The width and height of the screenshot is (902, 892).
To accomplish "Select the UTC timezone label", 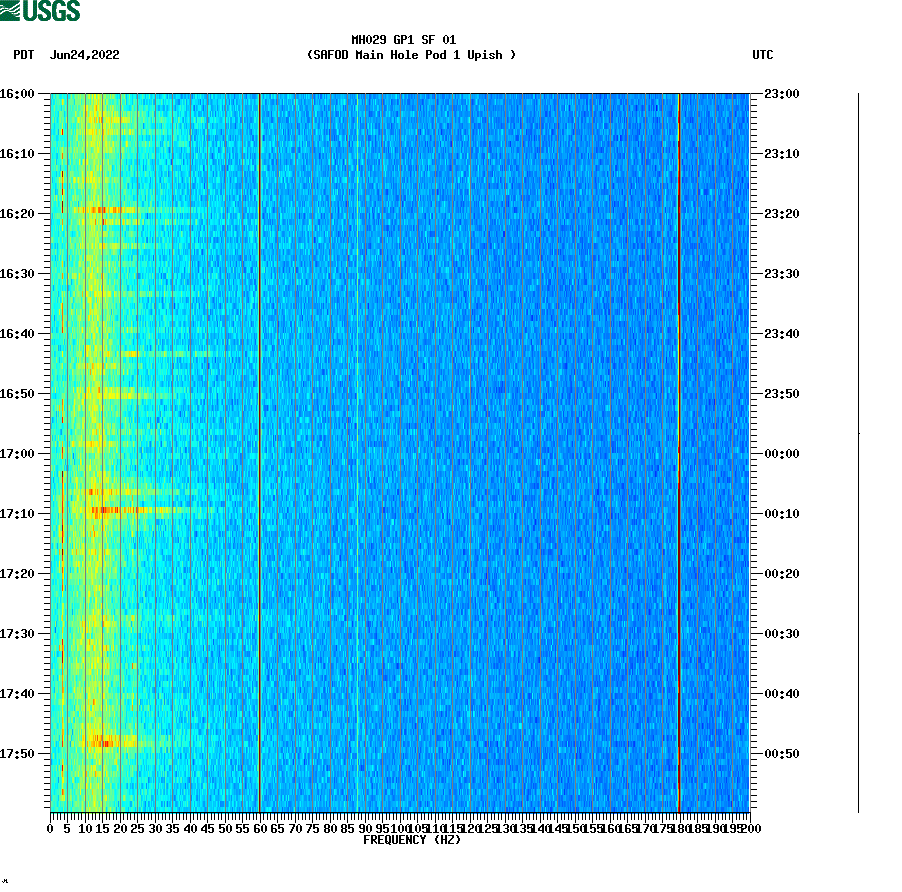I will pyautogui.click(x=765, y=56).
